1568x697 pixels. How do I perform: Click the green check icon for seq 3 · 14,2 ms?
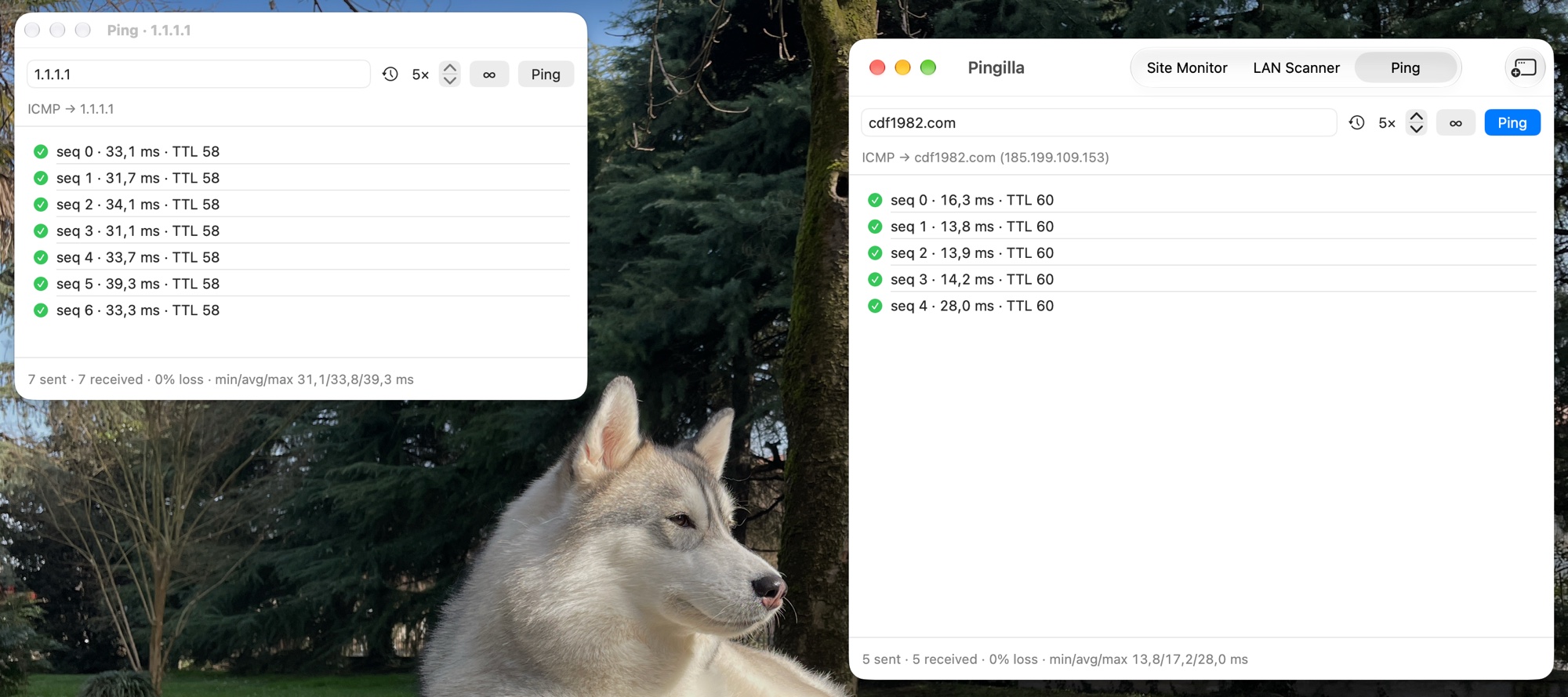875,279
